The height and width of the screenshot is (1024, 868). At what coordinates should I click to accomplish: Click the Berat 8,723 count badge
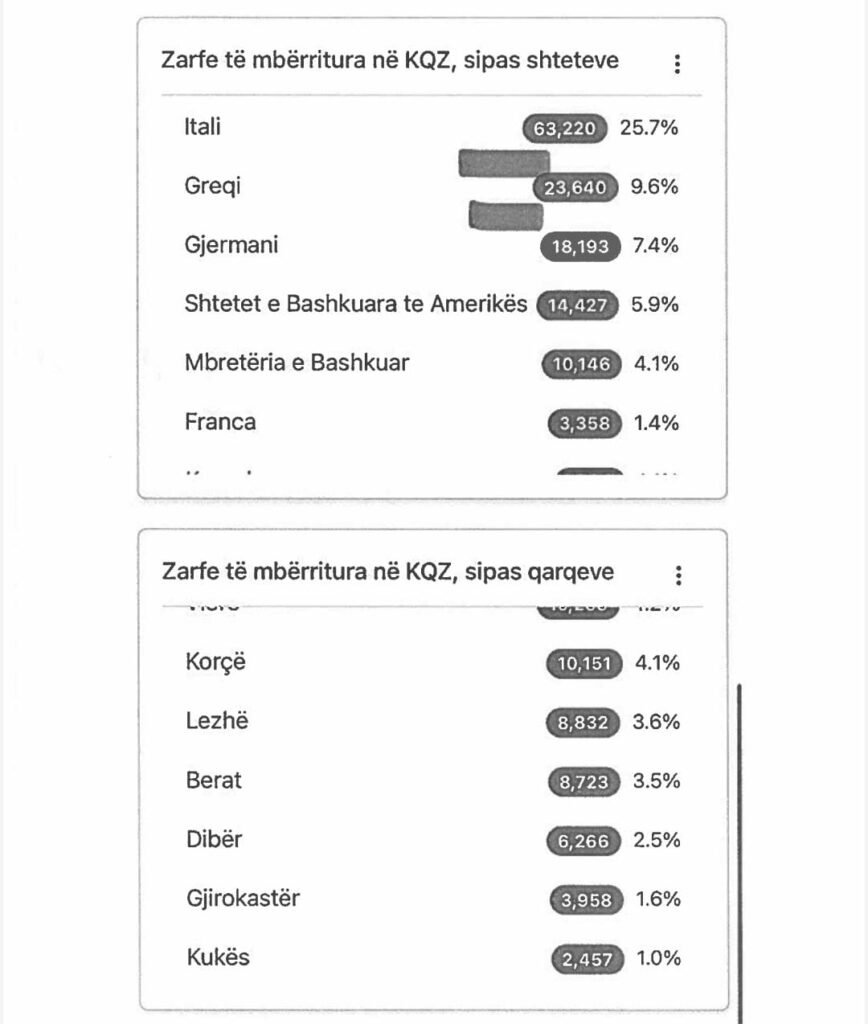[x=584, y=781]
